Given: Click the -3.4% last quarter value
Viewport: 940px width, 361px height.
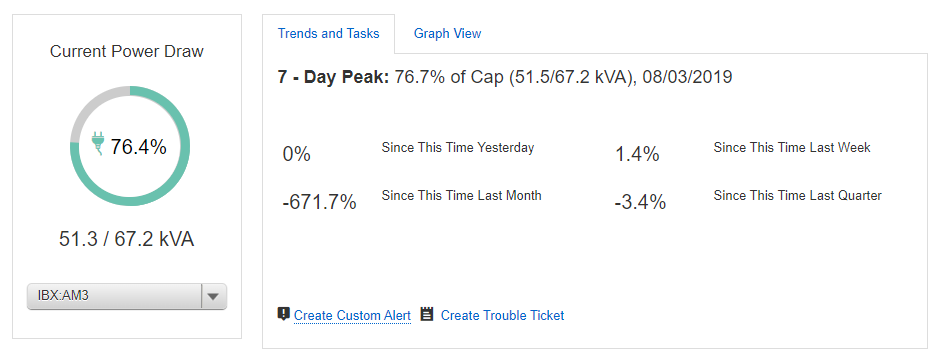Looking at the screenshot, I should click(x=640, y=202).
